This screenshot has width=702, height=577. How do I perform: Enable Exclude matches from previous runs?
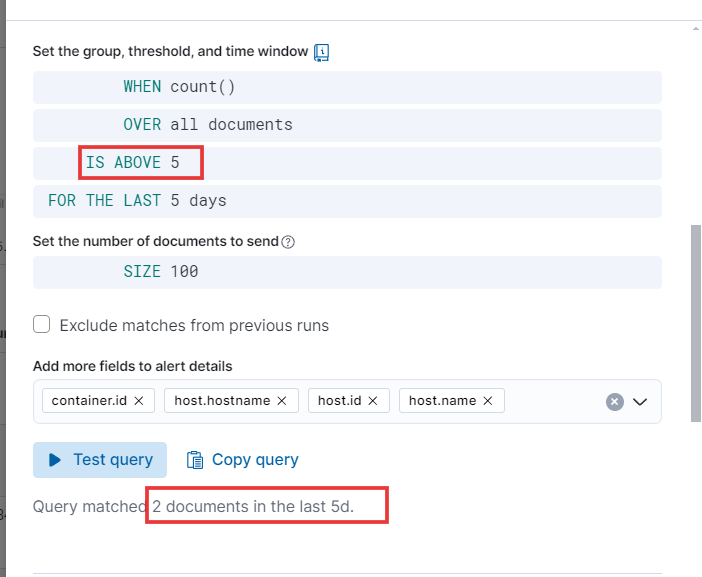pos(42,324)
